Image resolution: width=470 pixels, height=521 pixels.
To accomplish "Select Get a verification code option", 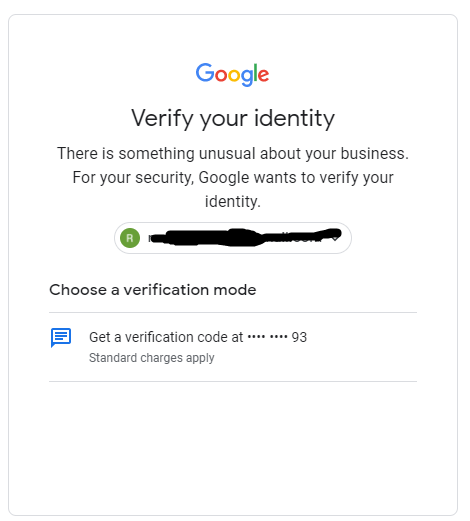I will [x=233, y=347].
